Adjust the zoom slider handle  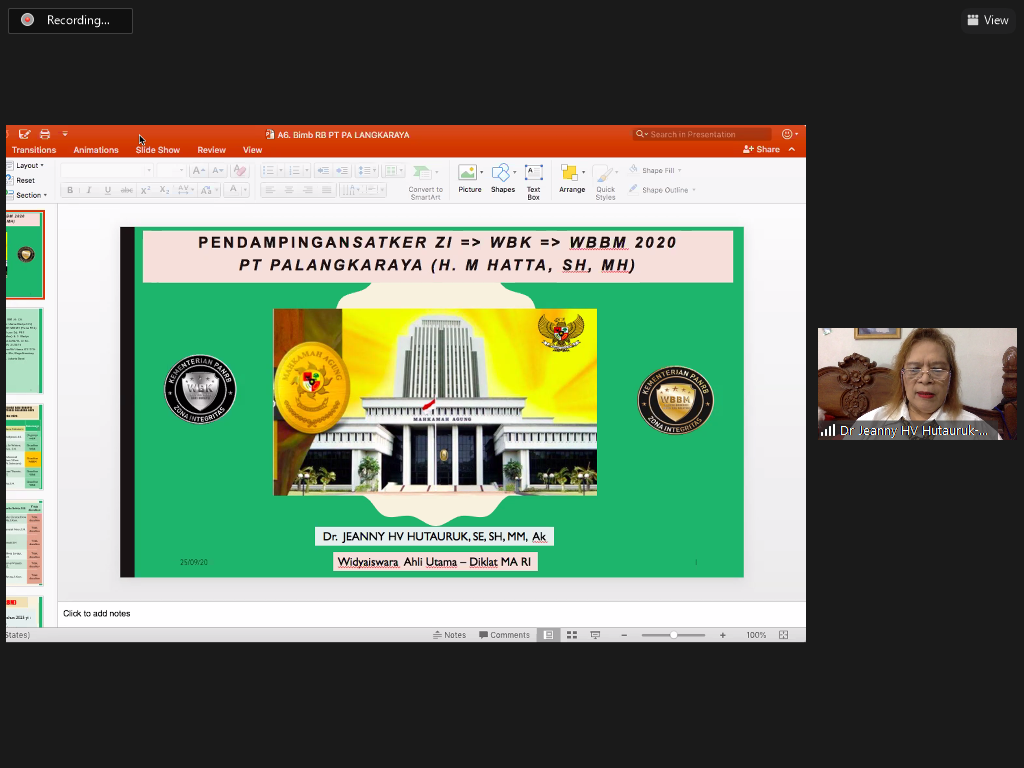pyautogui.click(x=674, y=635)
